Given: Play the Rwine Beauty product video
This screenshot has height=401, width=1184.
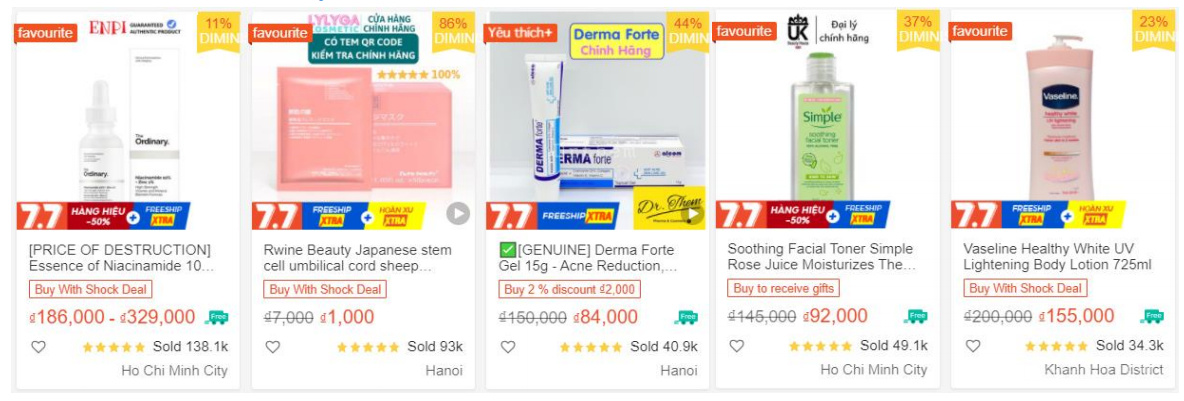Looking at the screenshot, I should coord(457,213).
